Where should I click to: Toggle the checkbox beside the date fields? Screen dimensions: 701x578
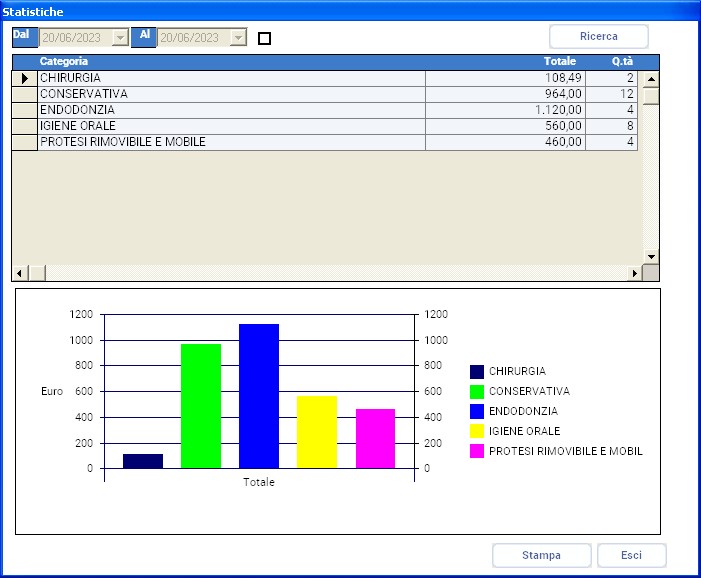coord(264,39)
